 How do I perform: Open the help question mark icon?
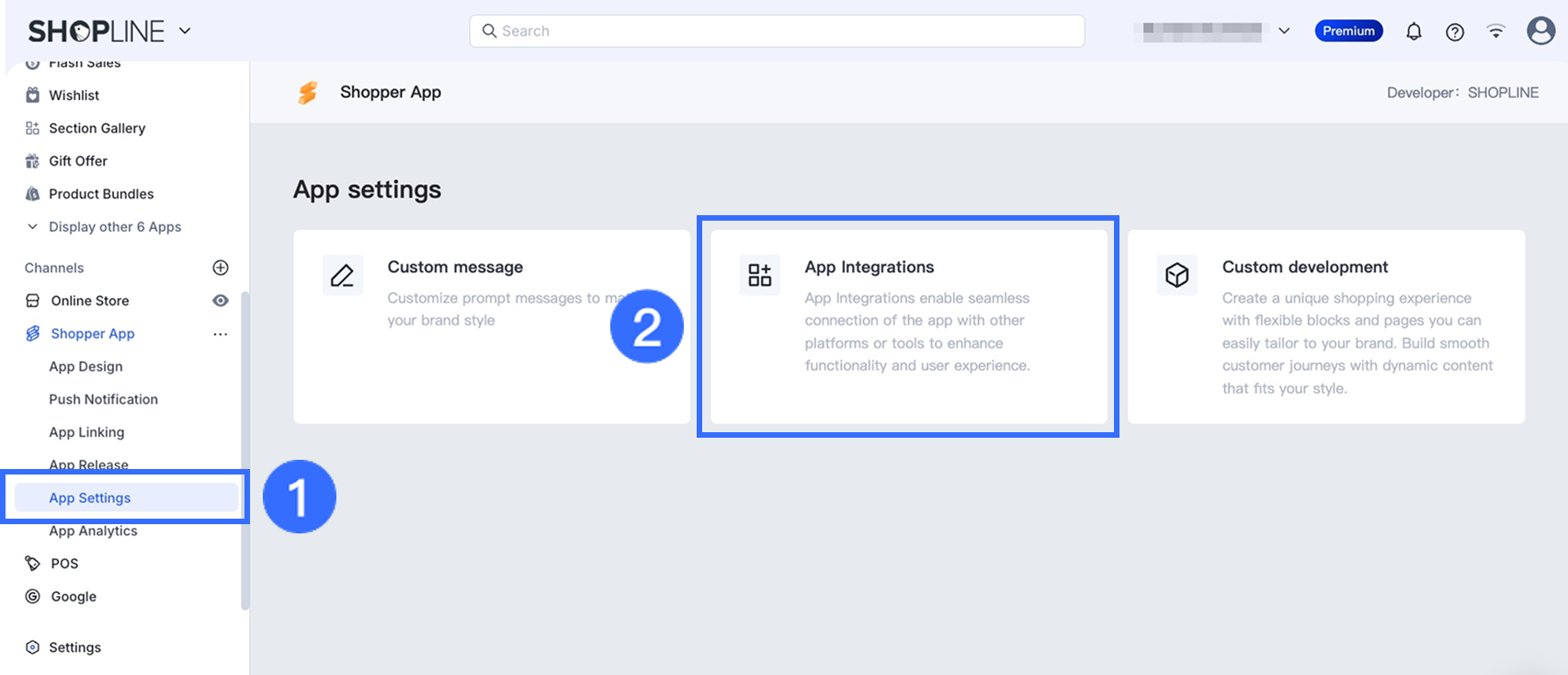pos(1455,31)
